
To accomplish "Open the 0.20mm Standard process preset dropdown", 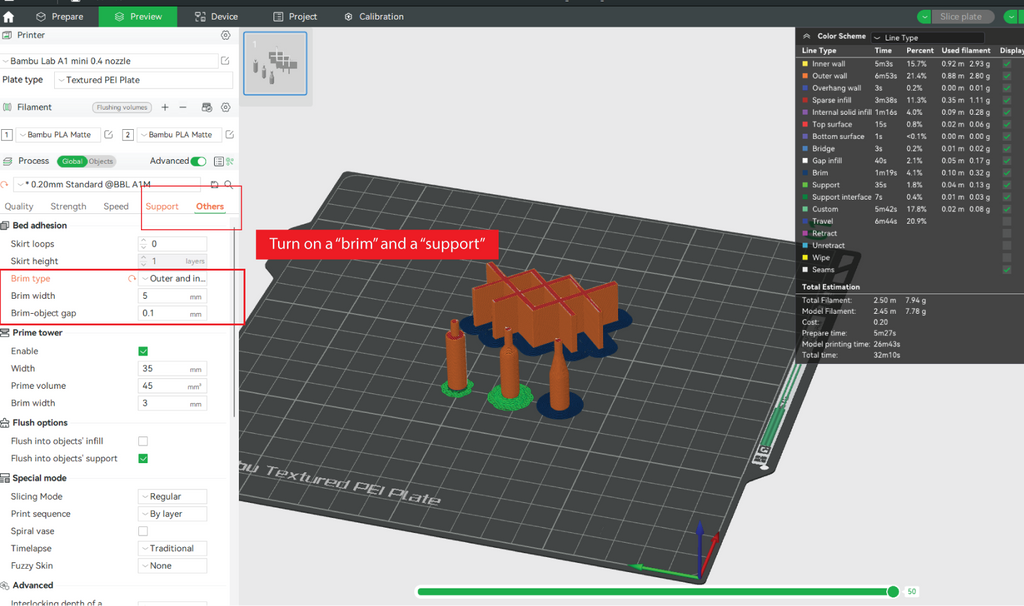I will (108, 185).
